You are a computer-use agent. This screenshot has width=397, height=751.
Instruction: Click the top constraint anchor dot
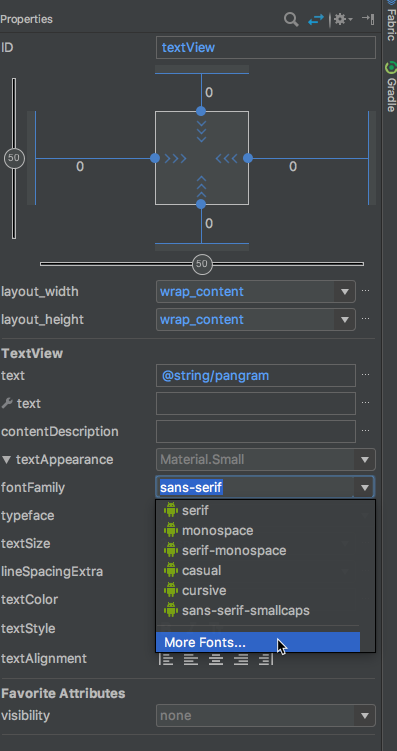pos(201,111)
